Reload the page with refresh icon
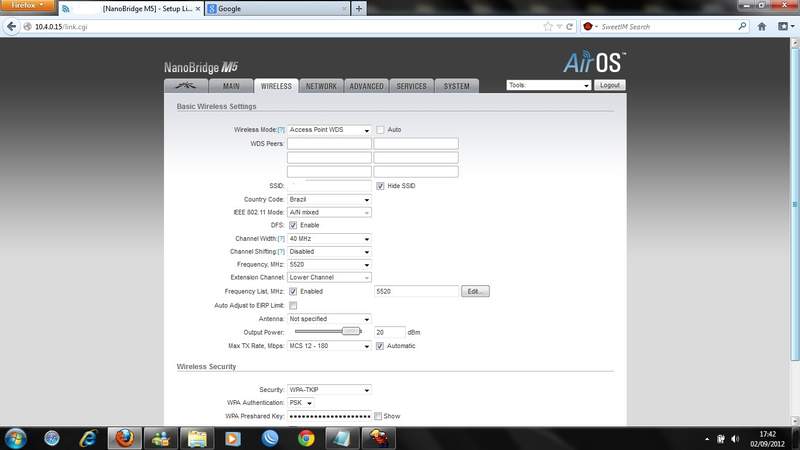800x450 pixels. [569, 27]
